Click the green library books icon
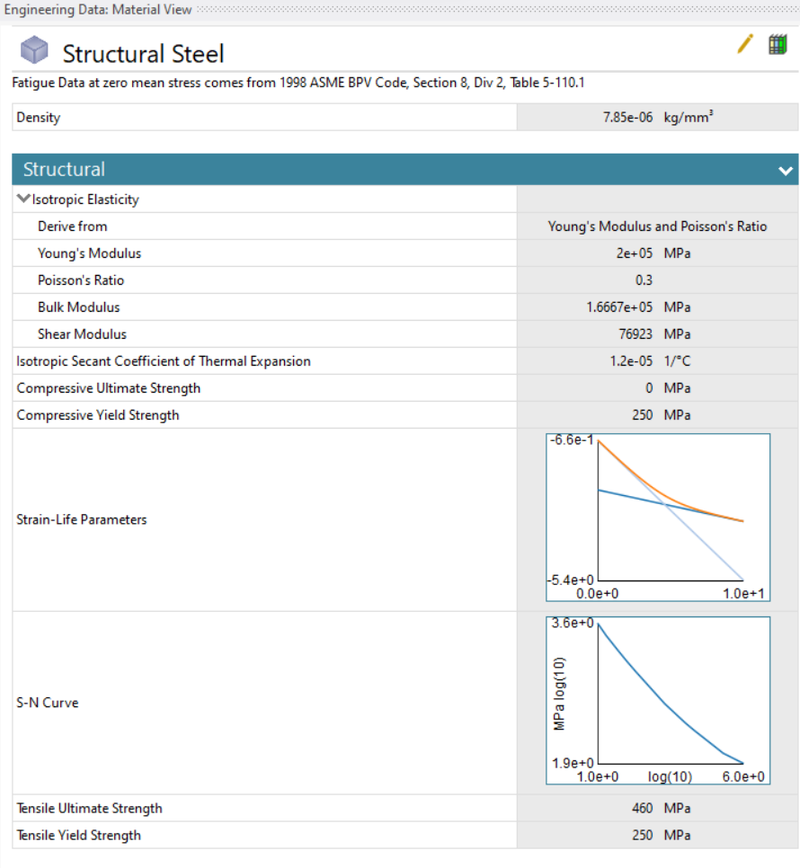 pos(777,44)
